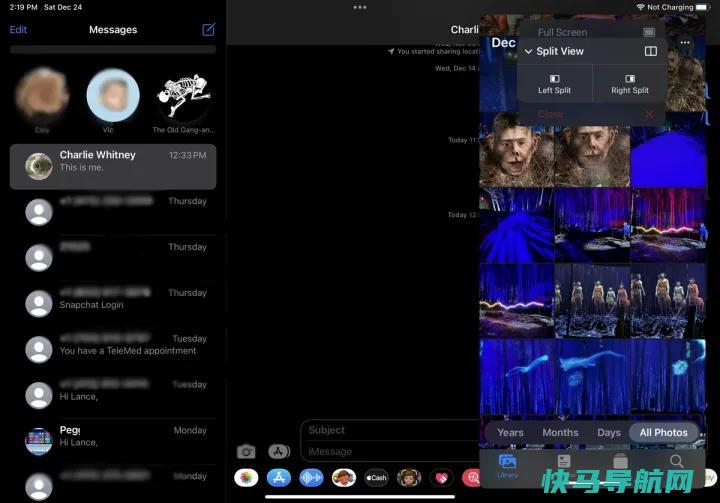720x503 pixels.
Task: Select Close in multitasking menu
Action: coord(591,114)
